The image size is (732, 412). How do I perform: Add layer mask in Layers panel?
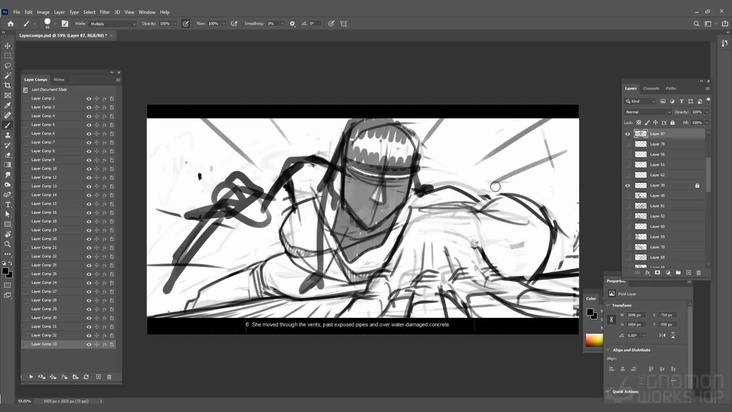click(x=657, y=272)
